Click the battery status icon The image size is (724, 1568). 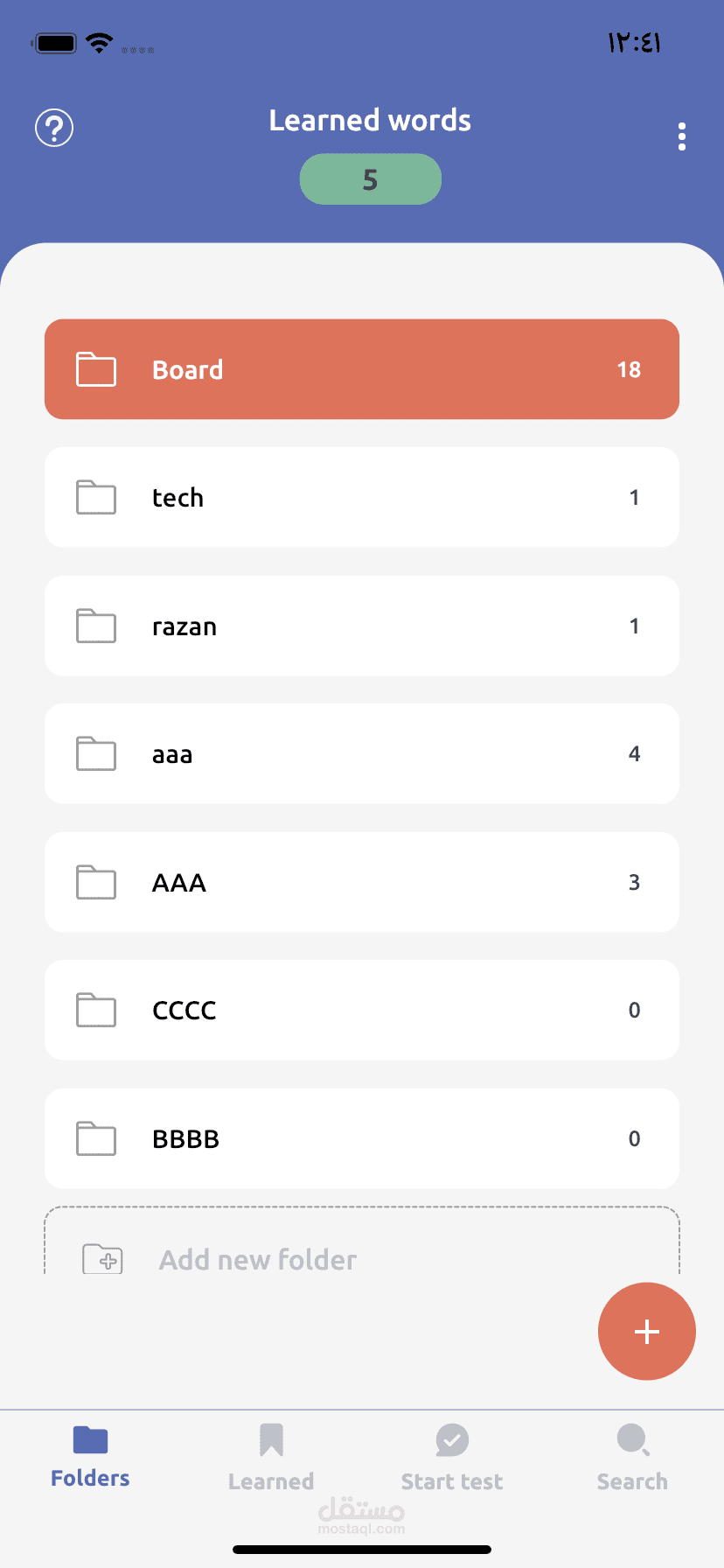coord(55,43)
